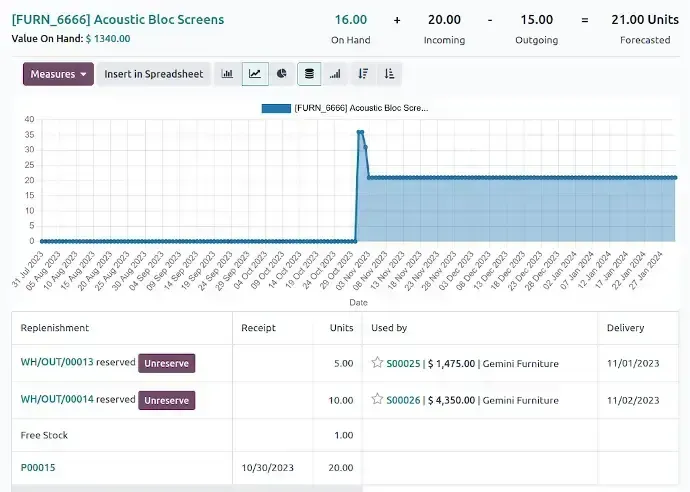Viewport: 690px width, 492px height.
Task: Click delivery date 11/01/2023
Action: (x=633, y=363)
